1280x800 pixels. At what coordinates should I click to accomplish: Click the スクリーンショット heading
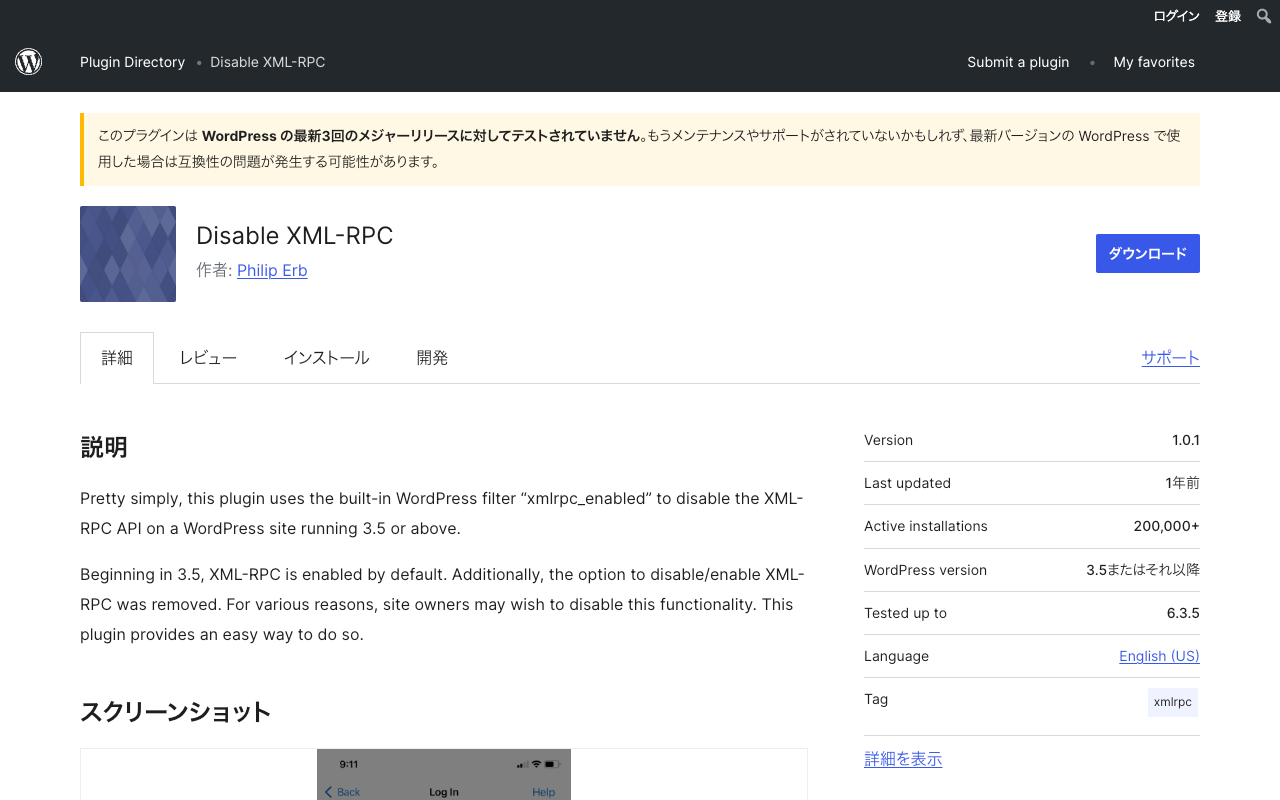point(176,712)
